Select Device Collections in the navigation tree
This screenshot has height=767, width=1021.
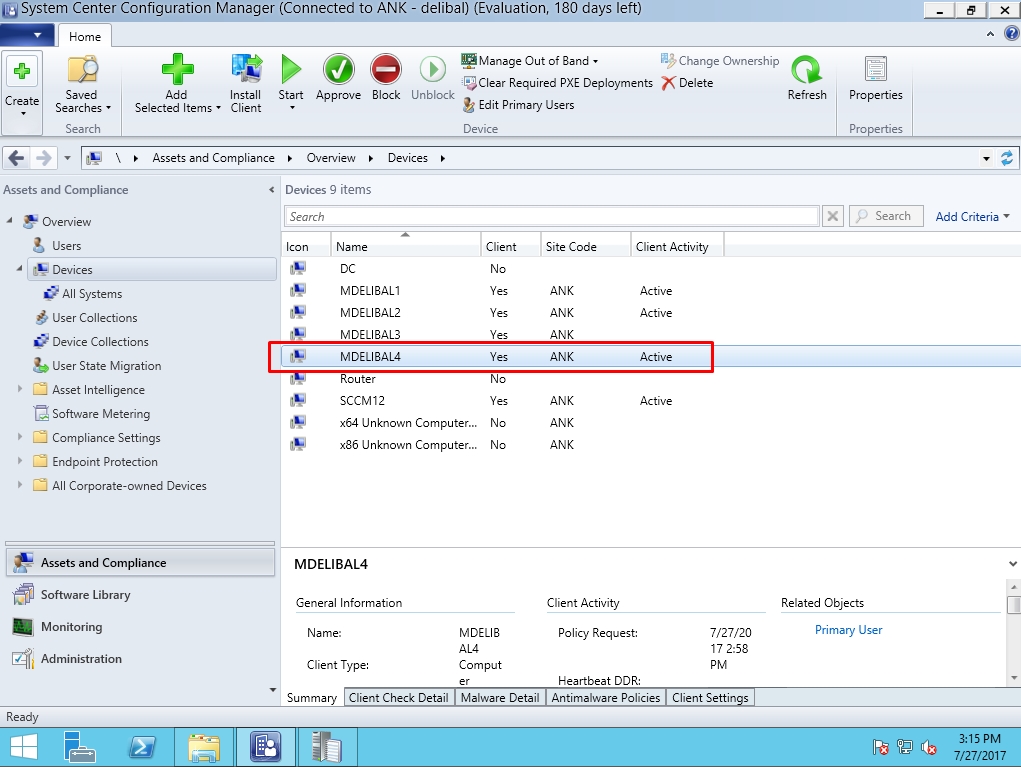[100, 341]
